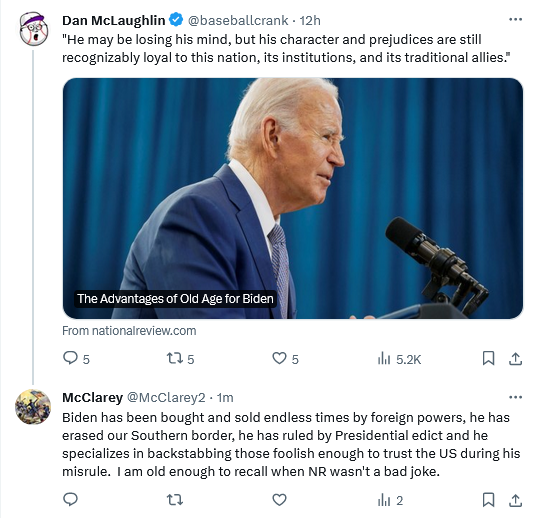Share McClarey's reply
Viewport: 535px width, 518px height.
[515, 500]
